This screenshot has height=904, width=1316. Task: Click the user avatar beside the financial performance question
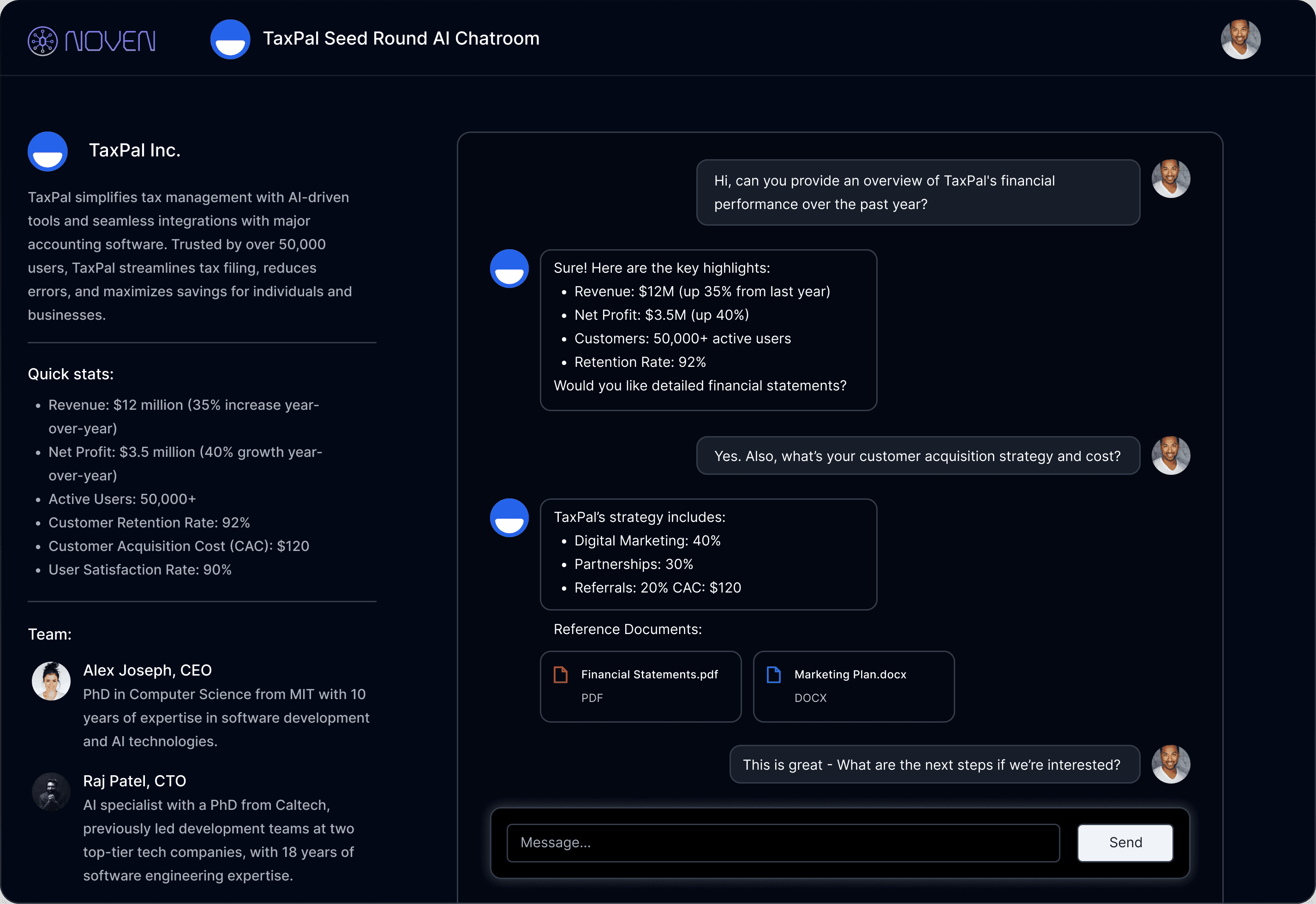pos(1171,179)
